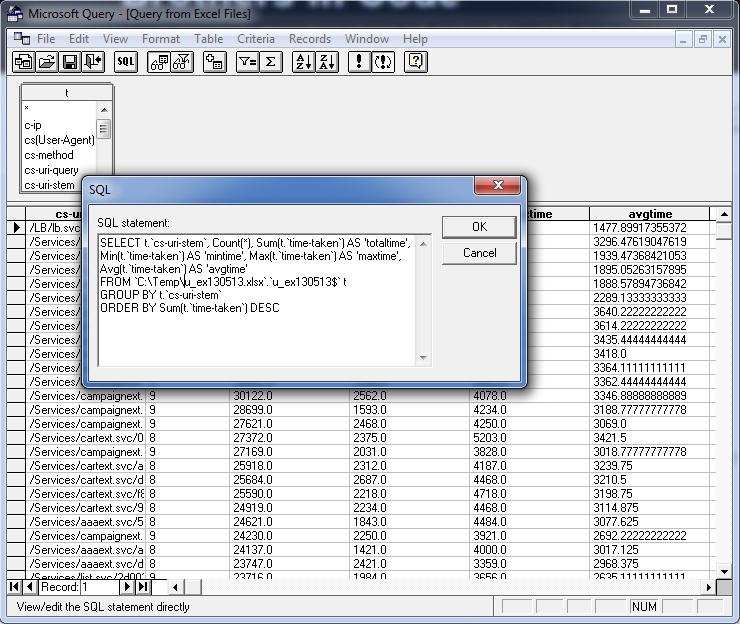This screenshot has width=740, height=624.
Task: Go to previous record navigation button
Action: pos(30,587)
